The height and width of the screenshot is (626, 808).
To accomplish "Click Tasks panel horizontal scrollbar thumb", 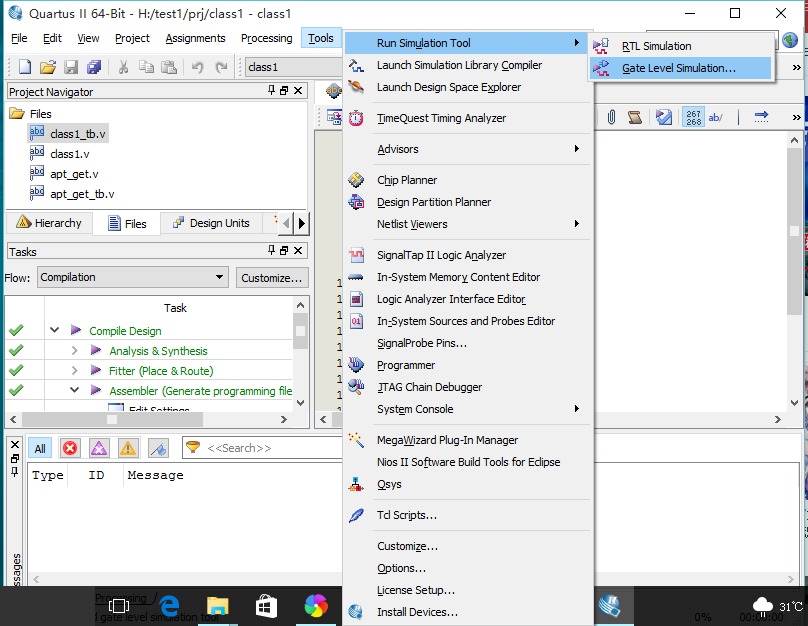I will click(111, 419).
